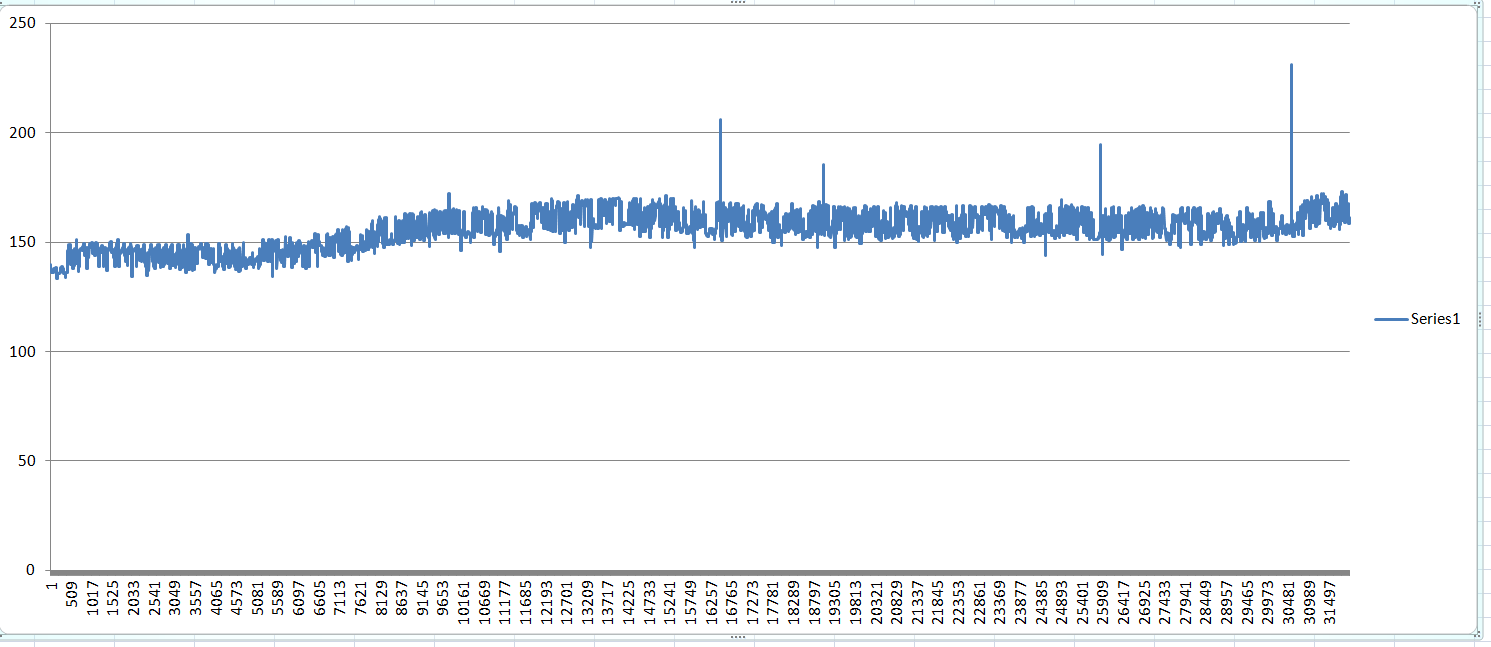The image size is (1491, 647).
Task: Select the 250 value axis label
Action: [22, 23]
